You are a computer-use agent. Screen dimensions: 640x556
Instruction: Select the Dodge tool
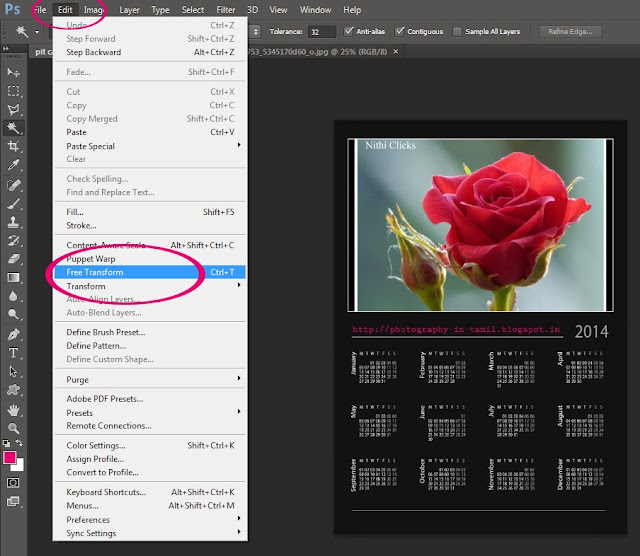(13, 314)
